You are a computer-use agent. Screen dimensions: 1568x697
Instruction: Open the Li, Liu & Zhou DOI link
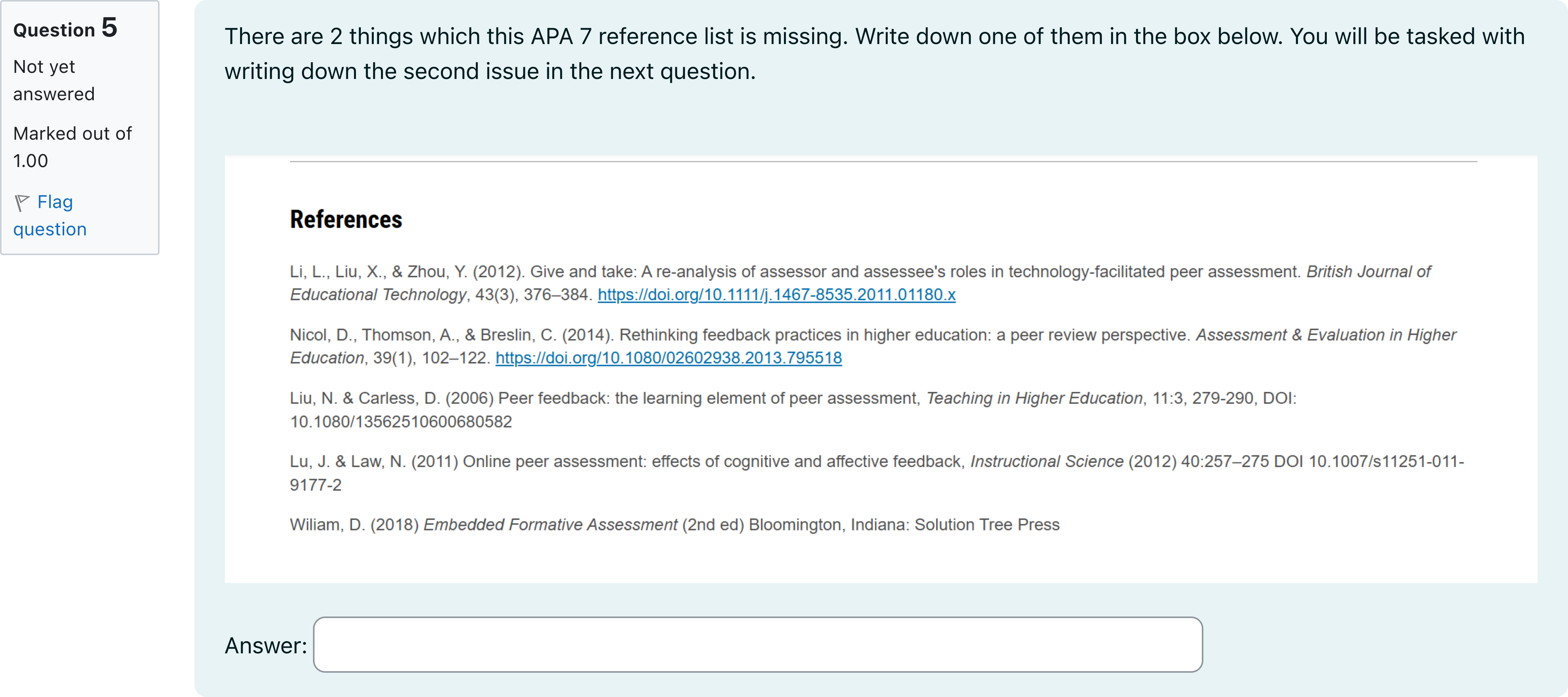[x=776, y=295]
